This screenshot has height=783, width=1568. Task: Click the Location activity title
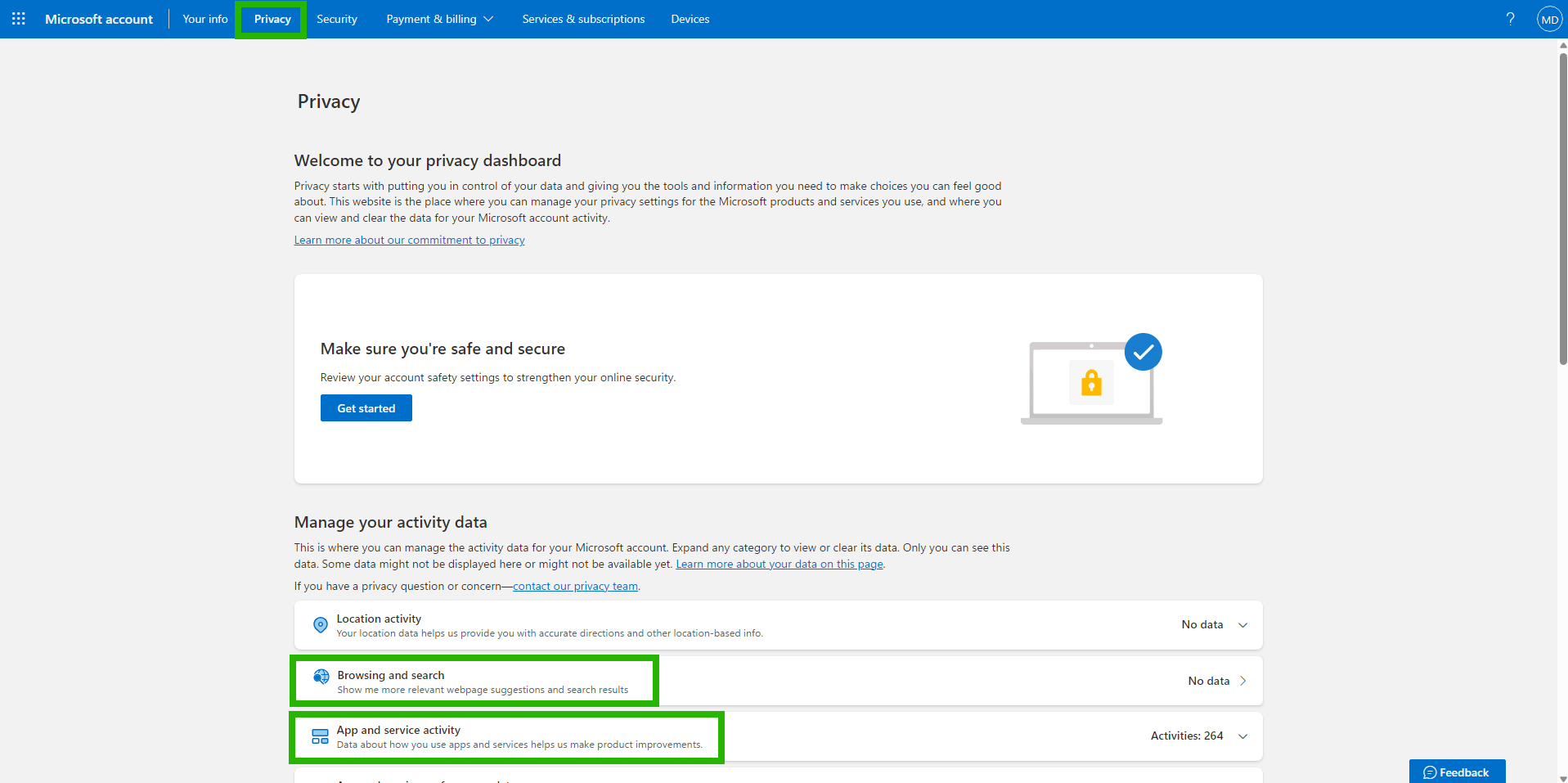click(379, 619)
